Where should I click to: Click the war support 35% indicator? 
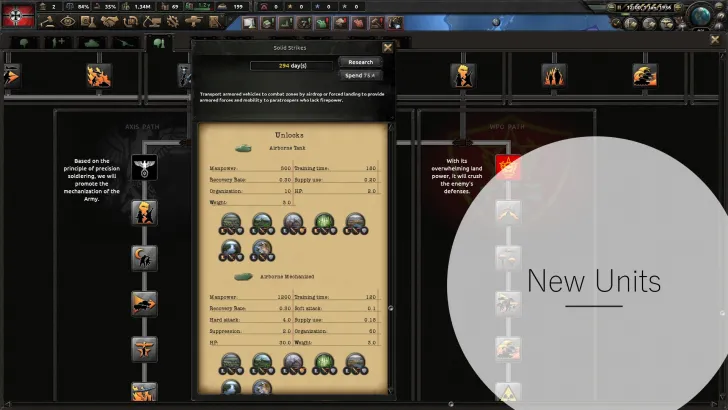(105, 7)
